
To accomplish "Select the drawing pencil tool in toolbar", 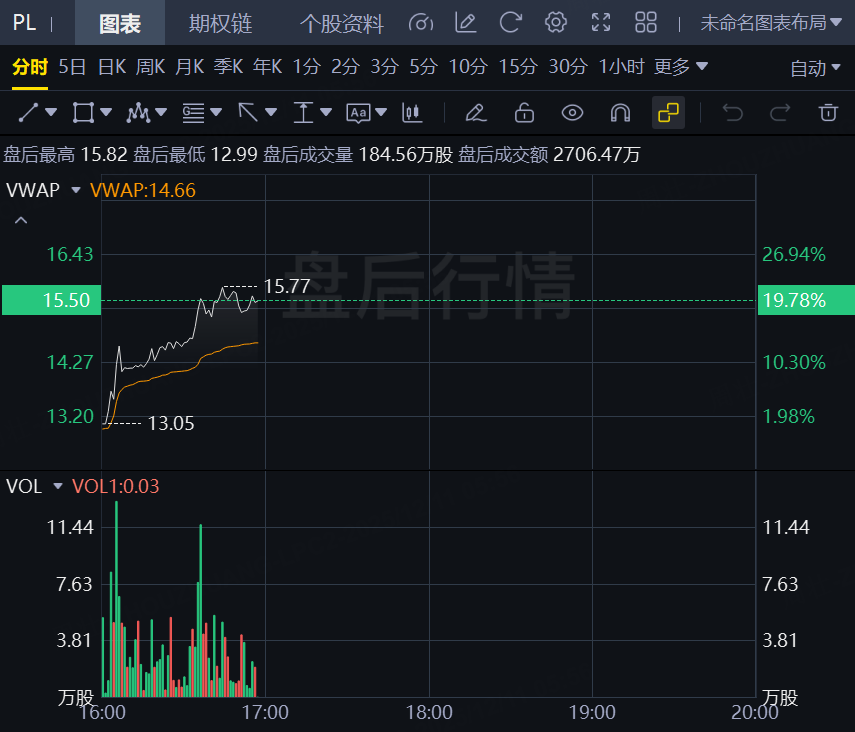I will pyautogui.click(x=476, y=112).
